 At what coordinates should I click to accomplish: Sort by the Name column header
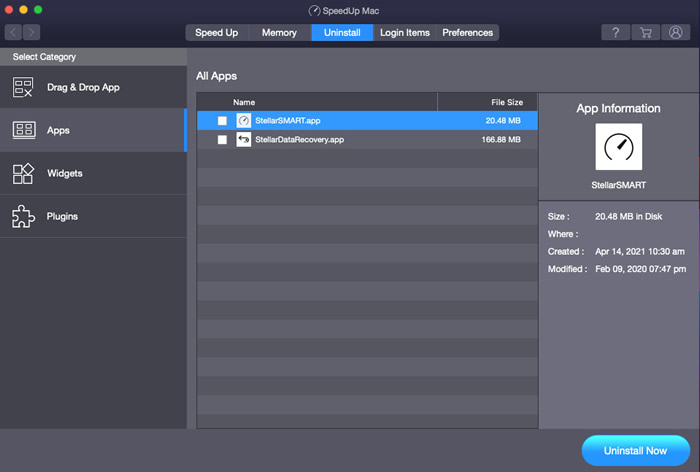click(244, 102)
